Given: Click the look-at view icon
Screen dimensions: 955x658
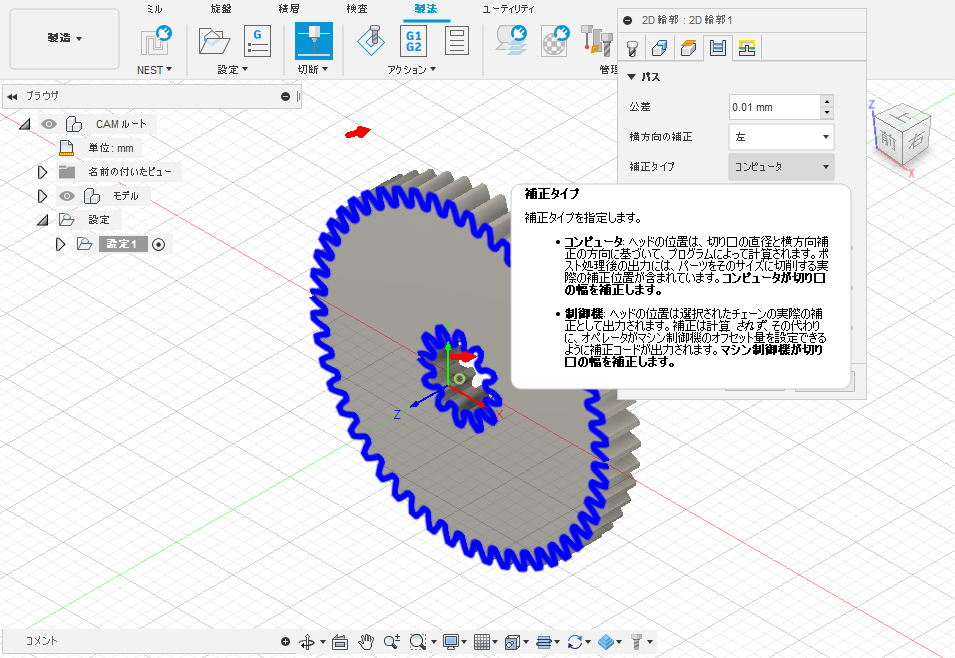Looking at the screenshot, I should pos(340,642).
